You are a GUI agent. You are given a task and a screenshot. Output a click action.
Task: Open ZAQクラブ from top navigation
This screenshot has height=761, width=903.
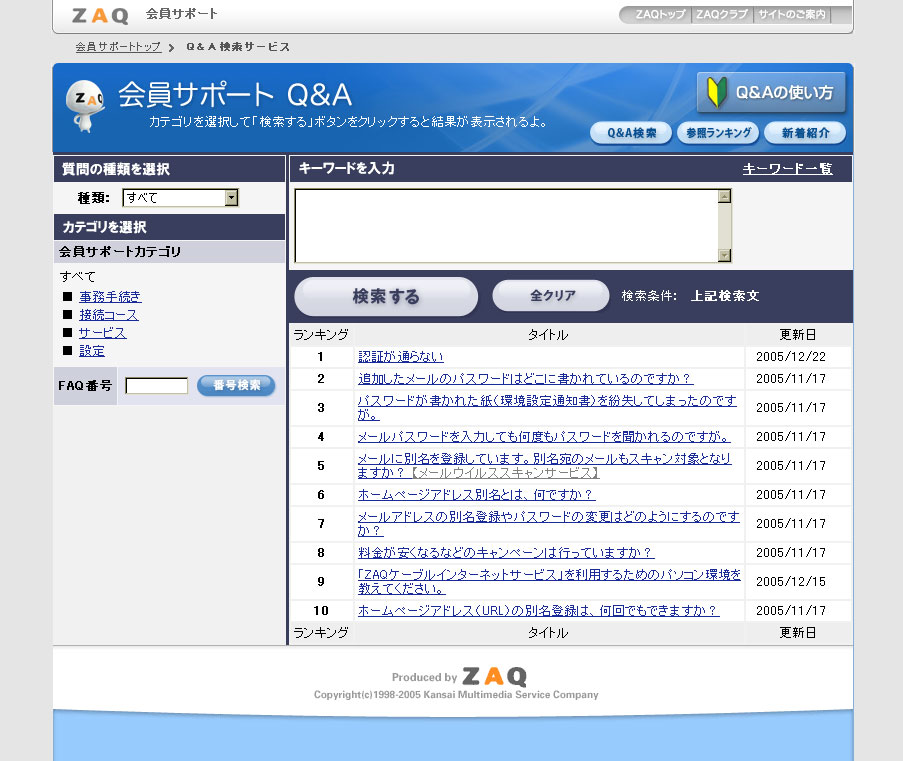point(721,15)
